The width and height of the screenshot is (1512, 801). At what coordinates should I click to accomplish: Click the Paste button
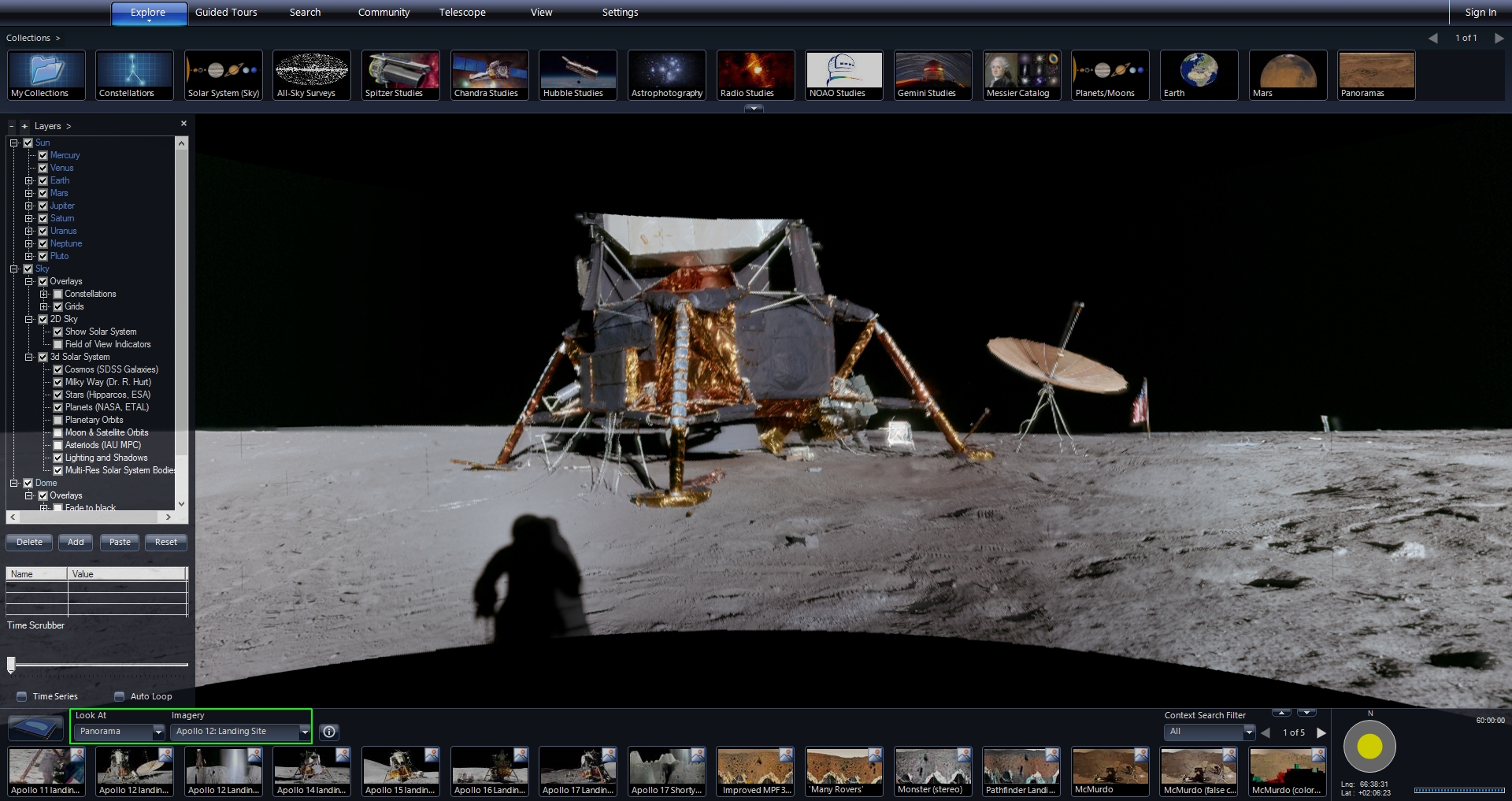pos(120,542)
